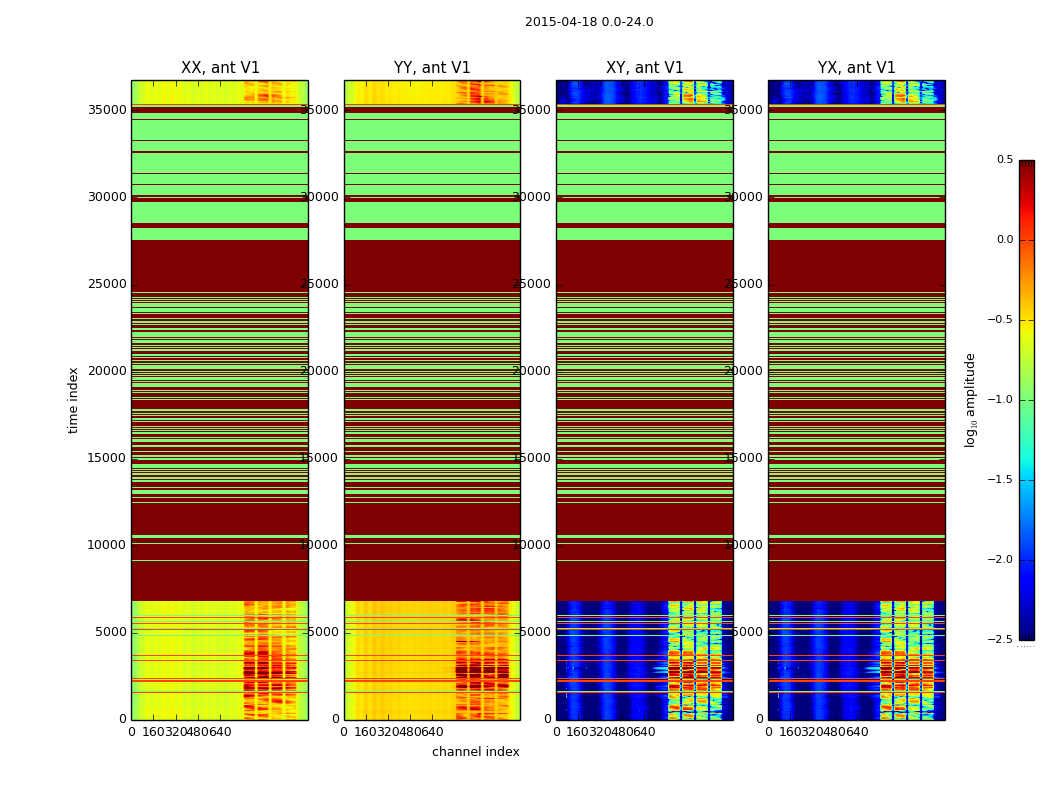1050x800 pixels.
Task: Click the 'time index' y-axis label
Action: pos(73,400)
